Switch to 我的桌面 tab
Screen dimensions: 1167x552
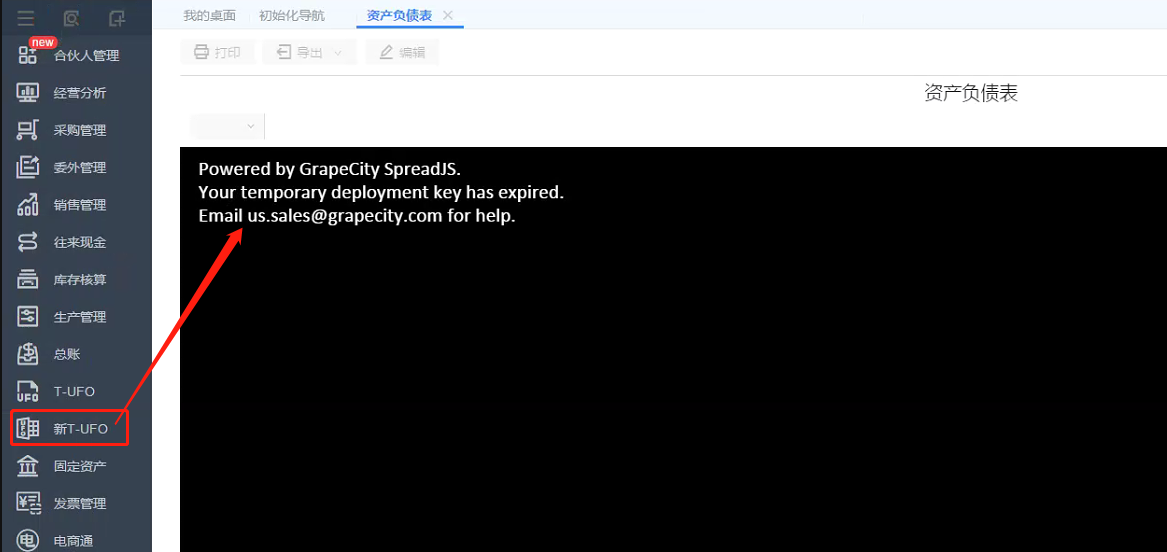tap(209, 16)
